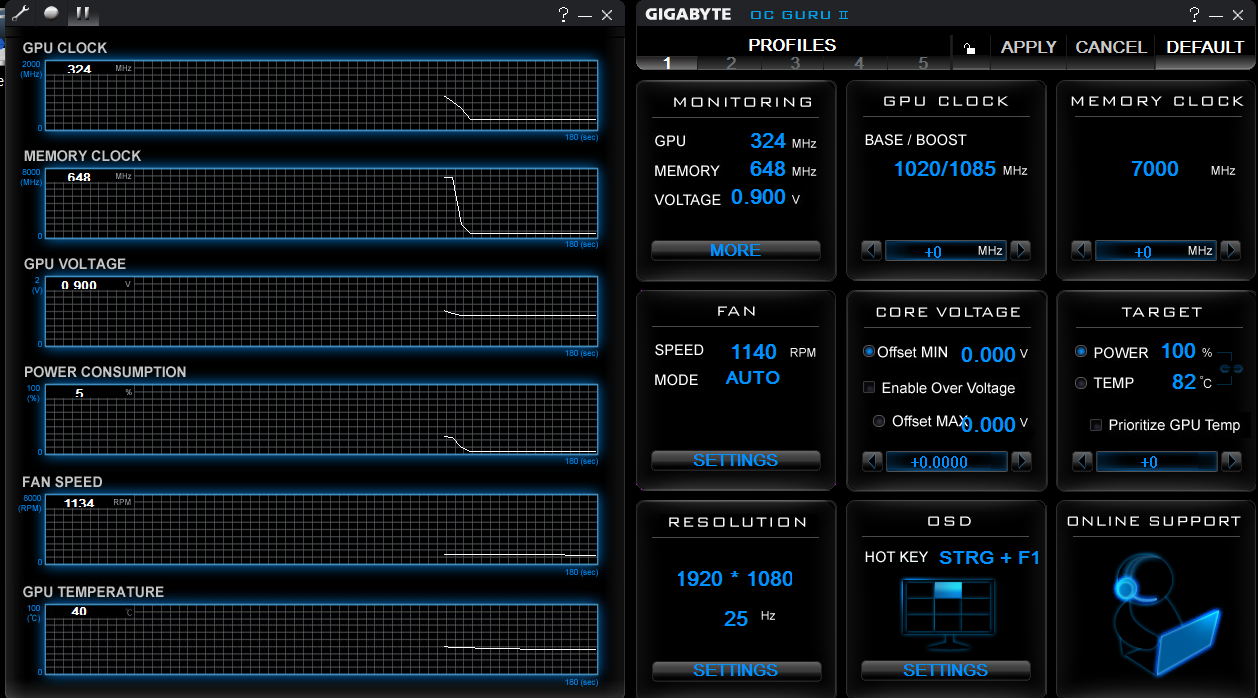Increase the core voltage offset with the right arrow
Viewport: 1258px width, 698px height.
1021,461
